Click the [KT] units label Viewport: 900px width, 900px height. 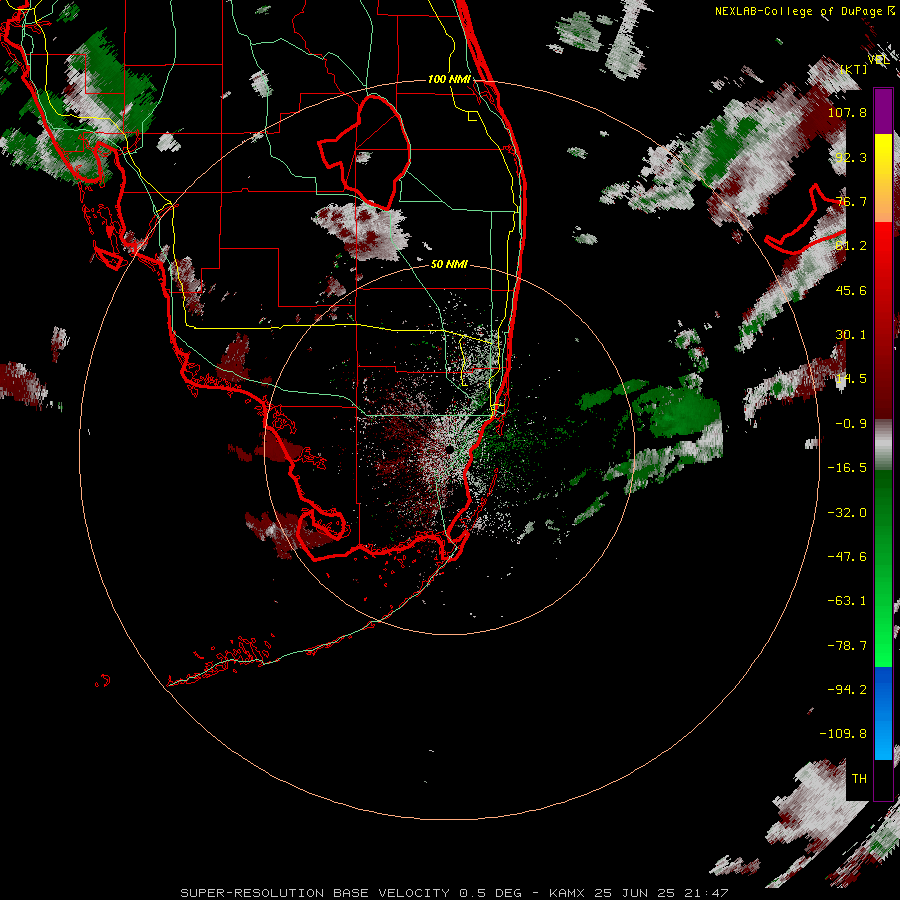point(854,69)
